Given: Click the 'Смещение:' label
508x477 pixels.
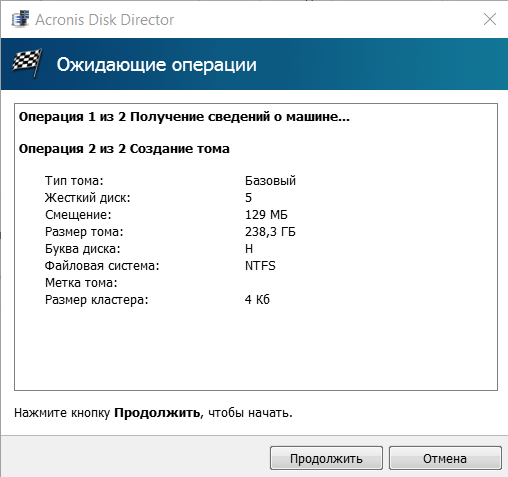Looking at the screenshot, I should pos(78,215).
